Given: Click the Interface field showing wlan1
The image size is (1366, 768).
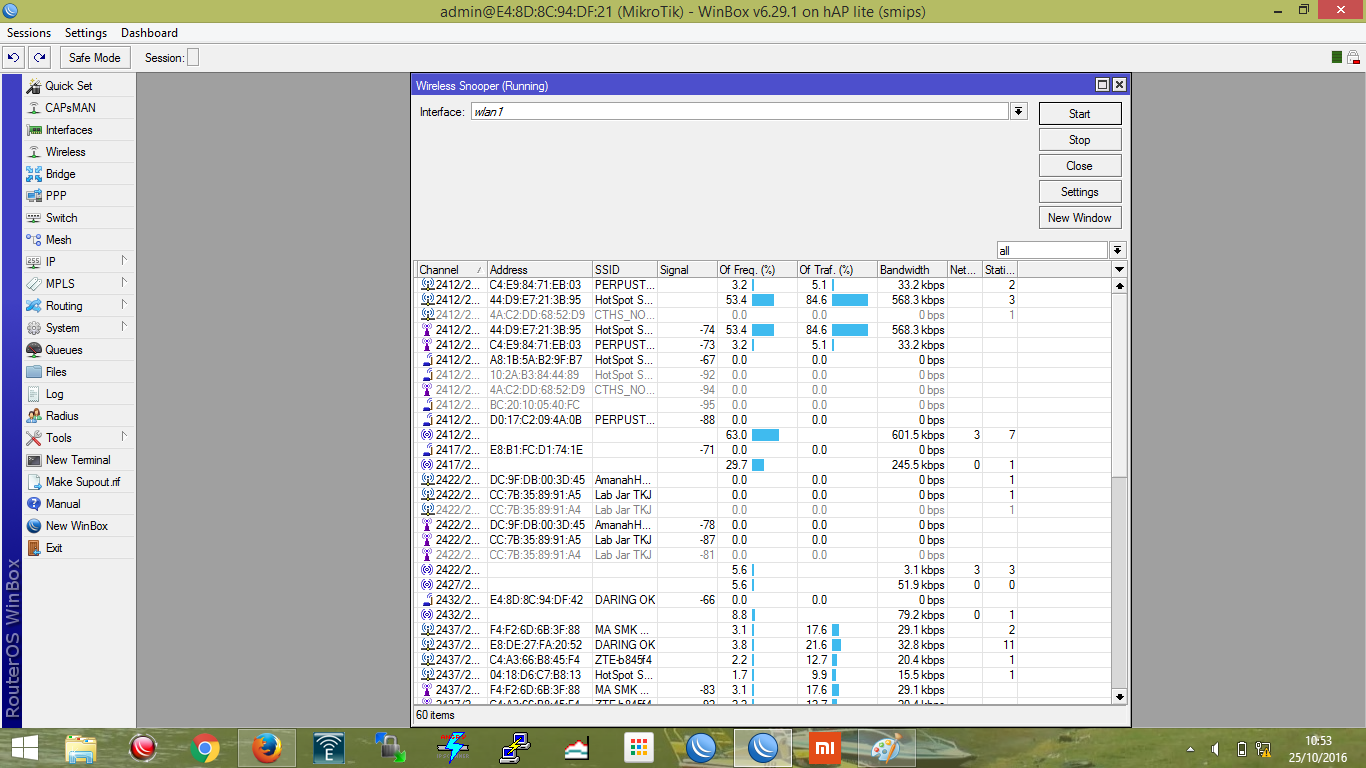Looking at the screenshot, I should coord(739,112).
